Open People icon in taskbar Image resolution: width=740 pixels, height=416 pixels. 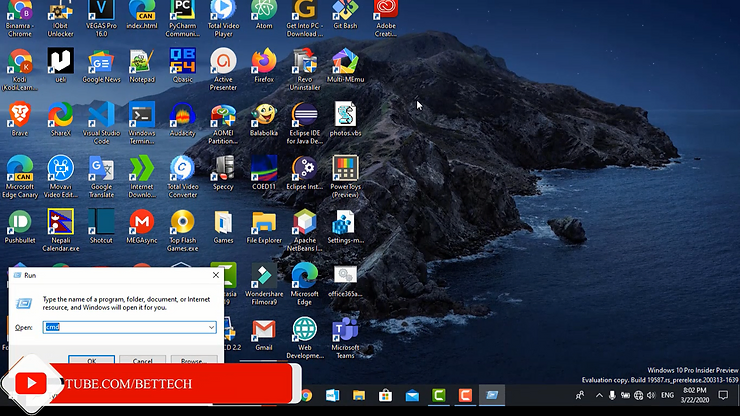(x=580, y=395)
